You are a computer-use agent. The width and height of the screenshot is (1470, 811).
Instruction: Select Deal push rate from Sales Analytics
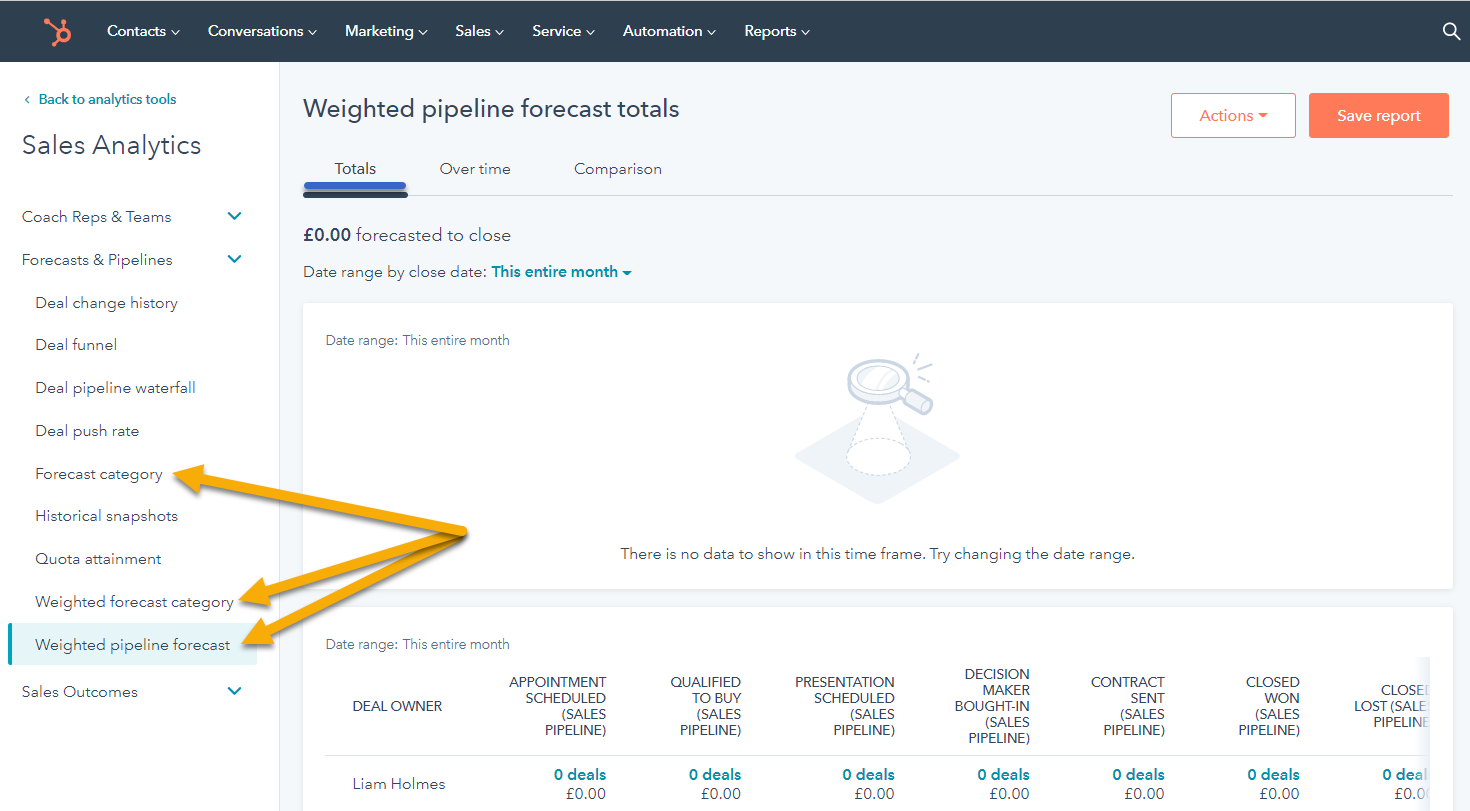pos(87,430)
